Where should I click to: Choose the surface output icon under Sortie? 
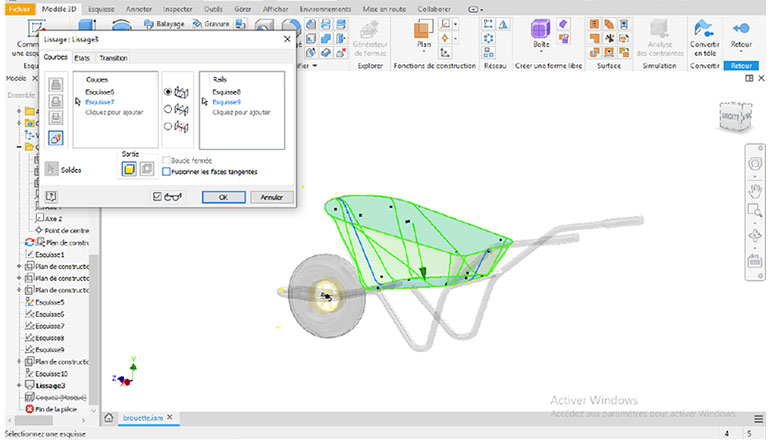(145, 170)
